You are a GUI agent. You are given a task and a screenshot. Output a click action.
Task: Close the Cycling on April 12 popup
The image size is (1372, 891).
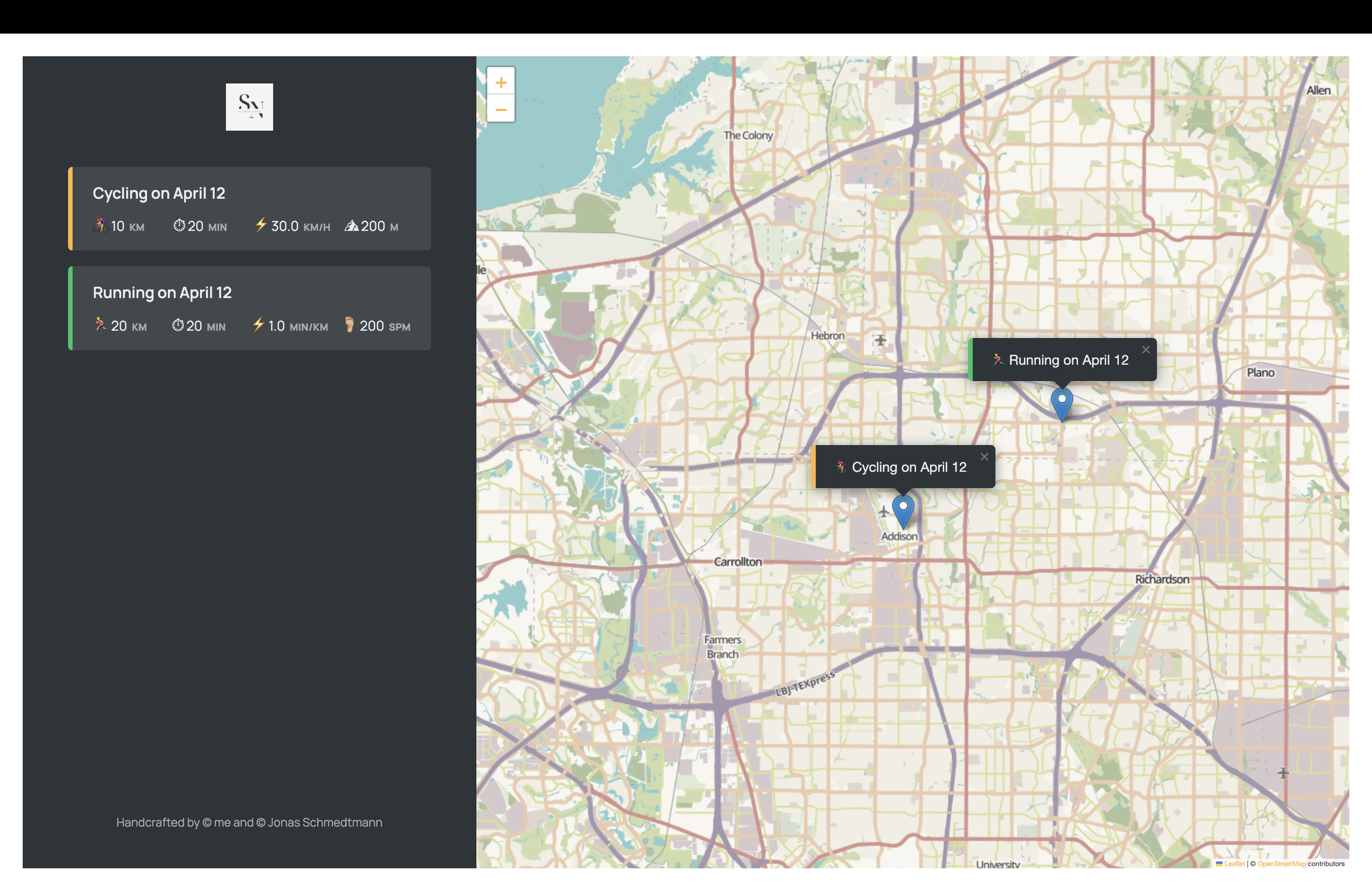tap(984, 456)
